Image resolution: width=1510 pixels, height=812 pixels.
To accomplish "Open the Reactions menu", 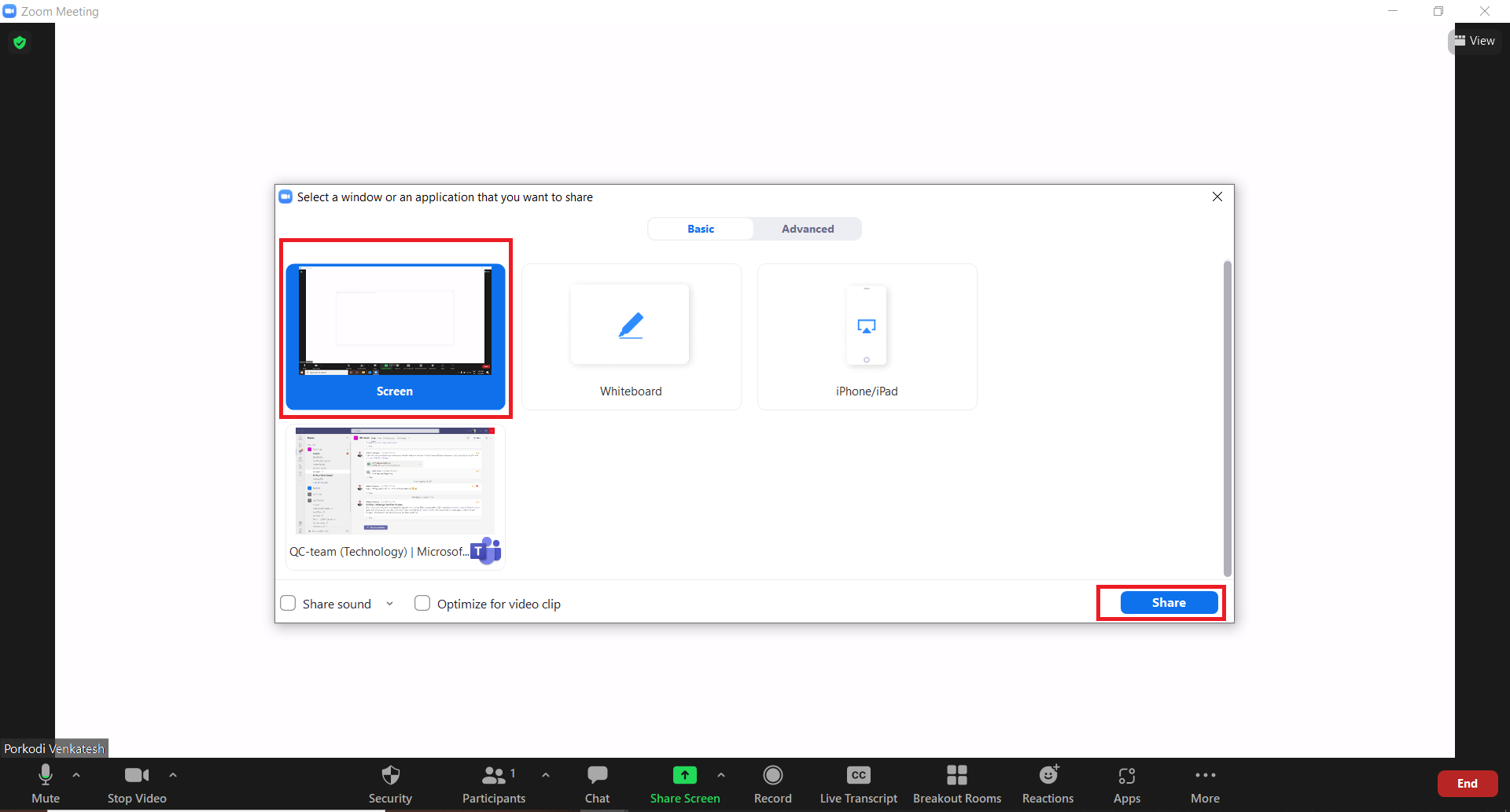I will [1048, 784].
